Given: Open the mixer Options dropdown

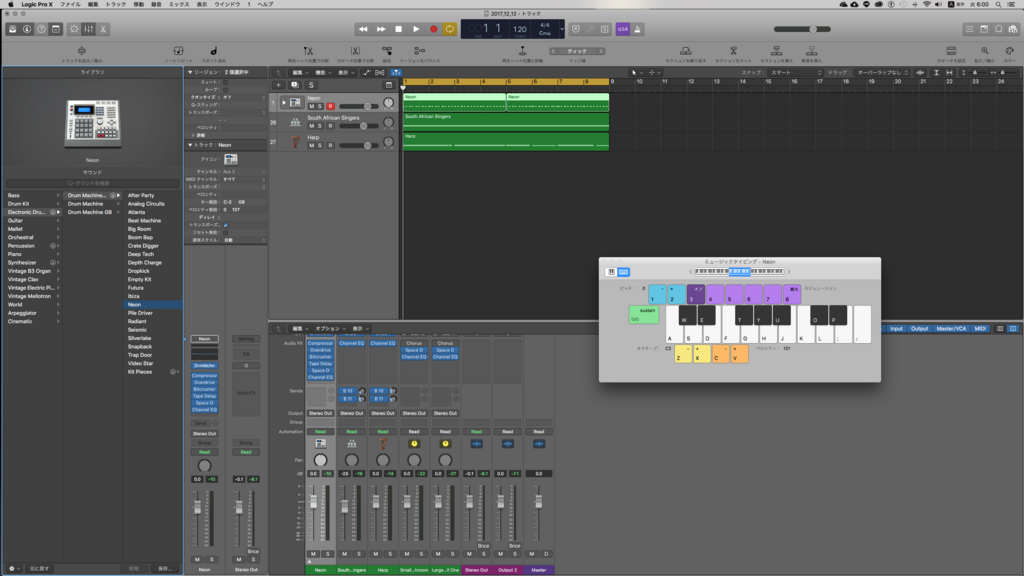Looking at the screenshot, I should [330, 328].
